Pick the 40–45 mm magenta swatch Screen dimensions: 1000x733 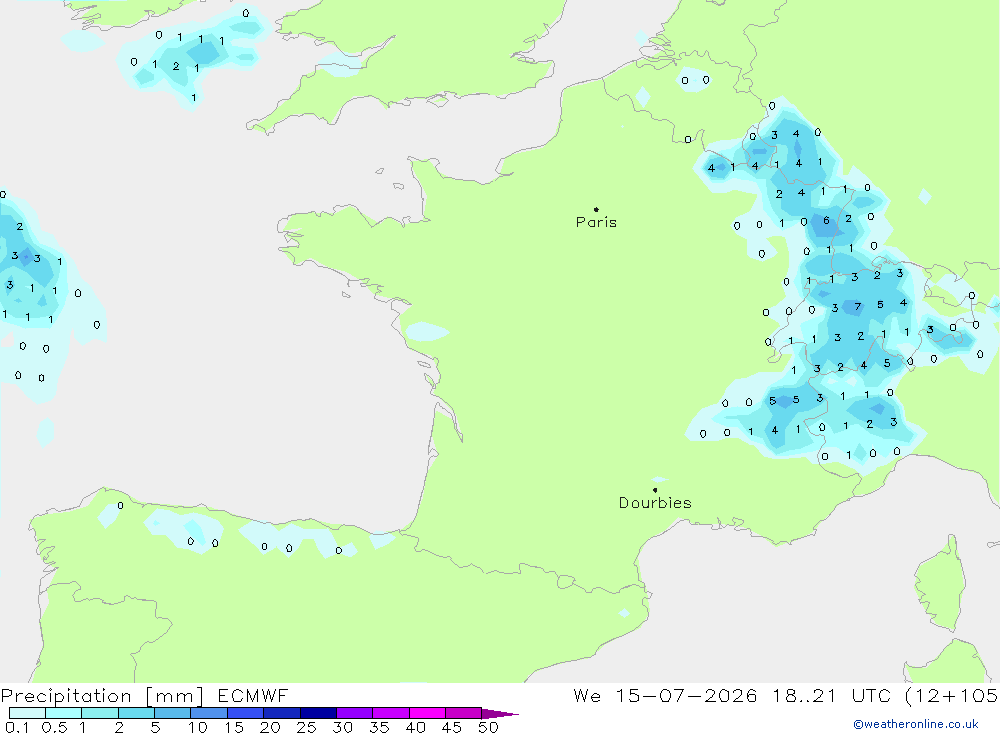point(427,713)
